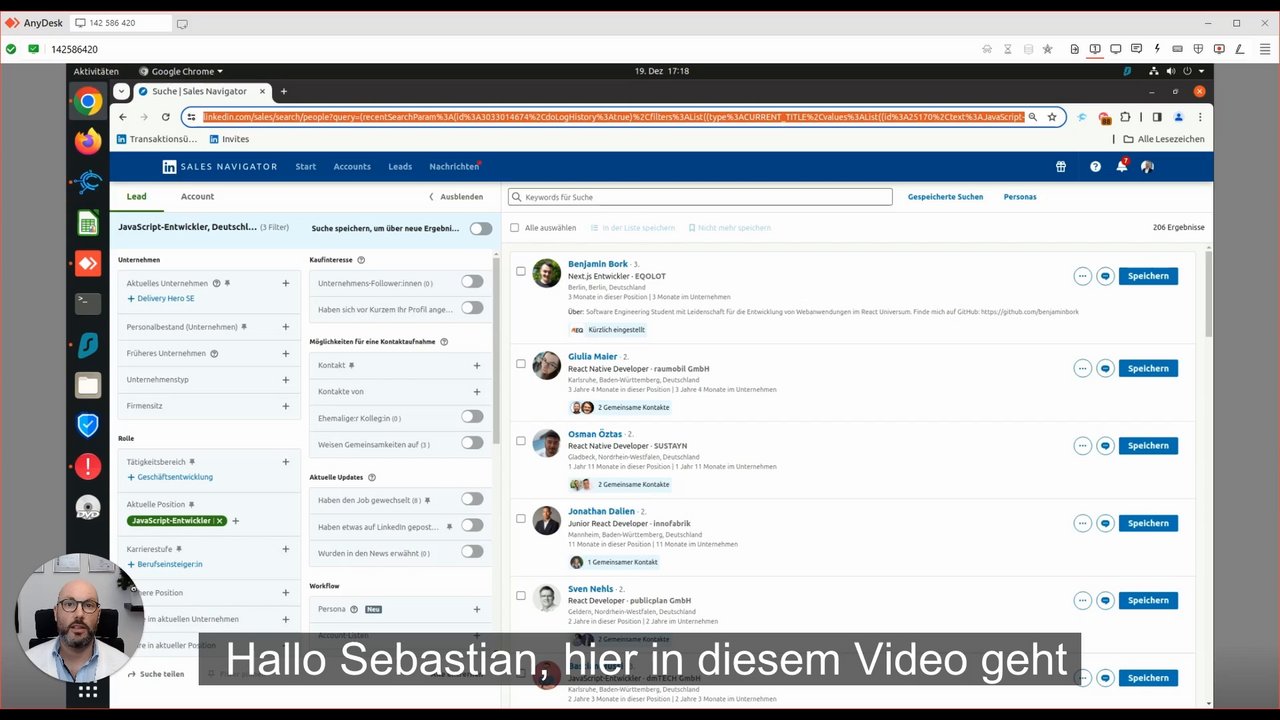
Task: Open more options for Benjamin Bork
Action: [x=1082, y=276]
